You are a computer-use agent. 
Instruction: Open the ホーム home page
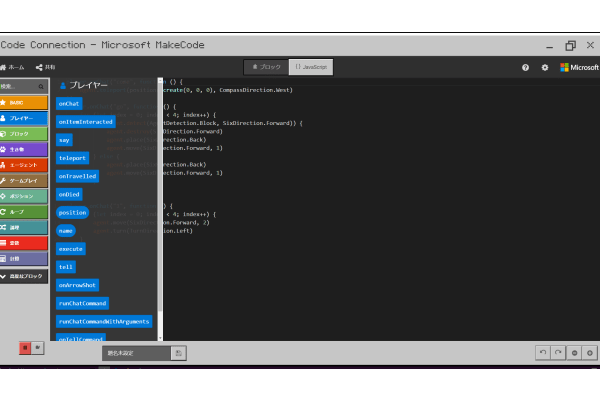[x=12, y=67]
